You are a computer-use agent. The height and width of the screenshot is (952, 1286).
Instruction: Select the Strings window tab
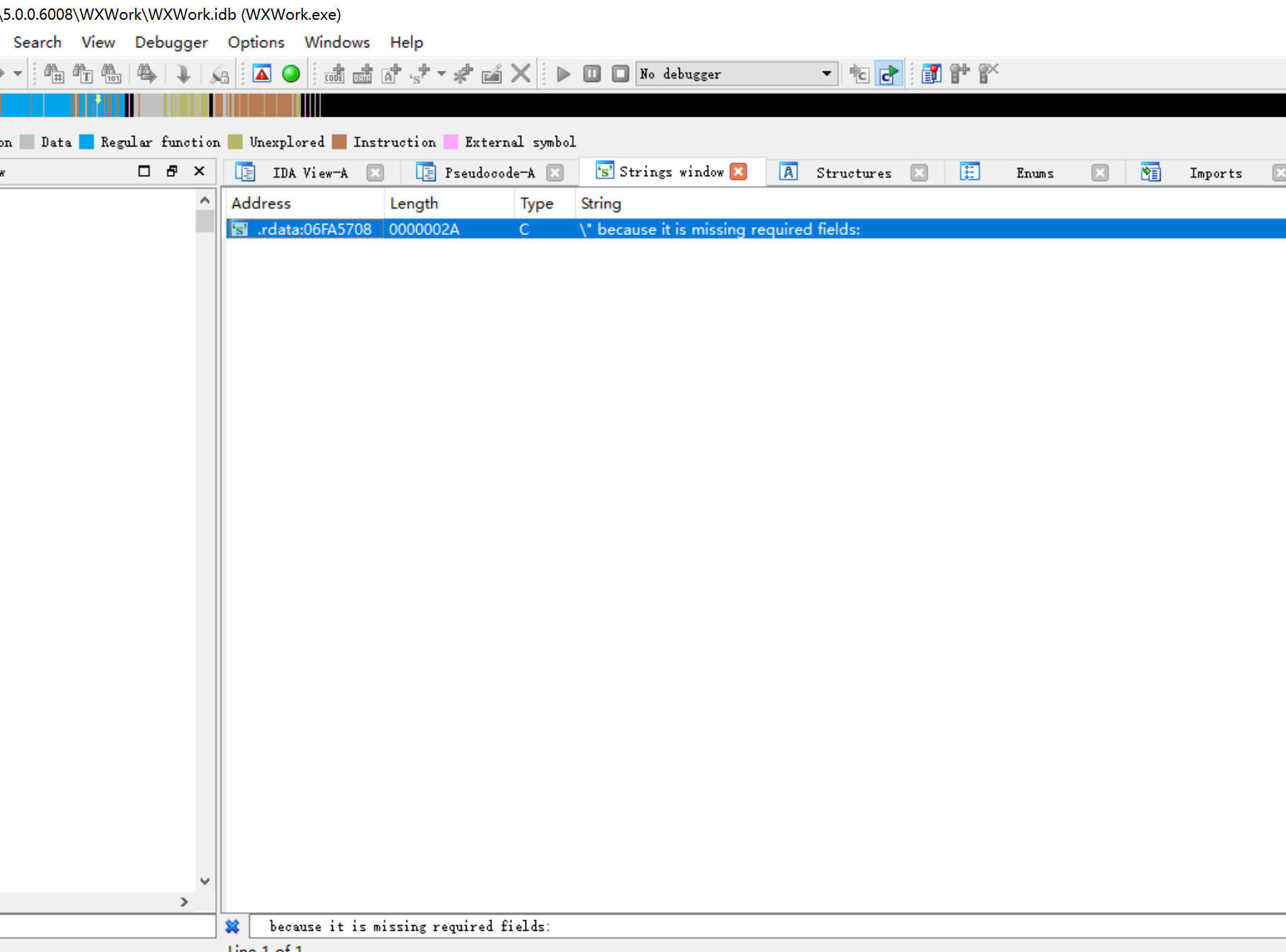(671, 172)
